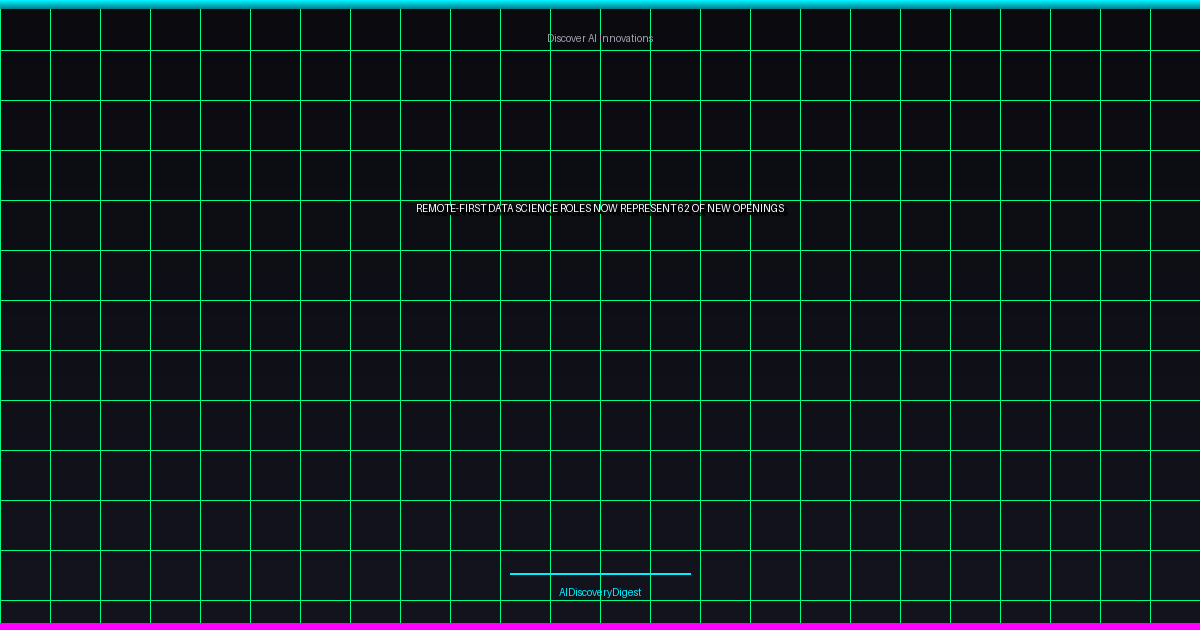Image resolution: width=1200 pixels, height=630 pixels.
Task: Click the word 'NEW' in the headline
Action: coord(719,208)
